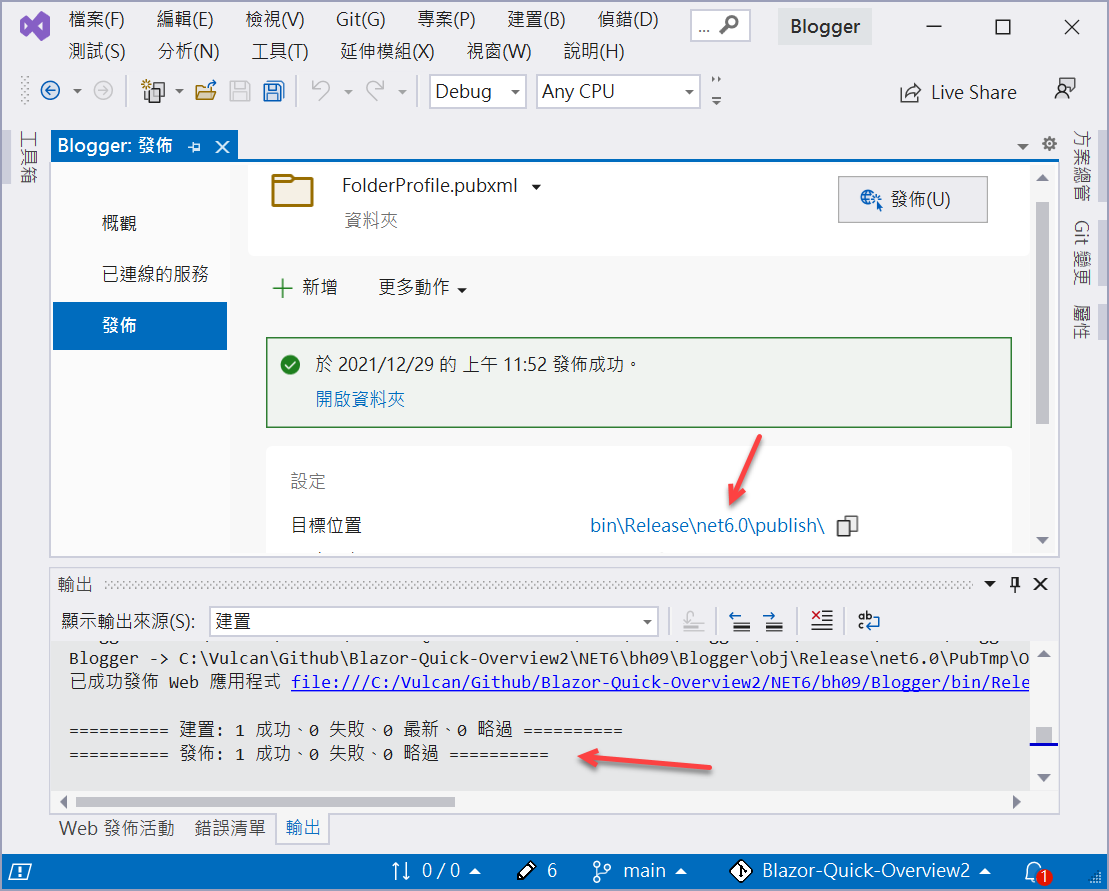Expand main branch selector in status bar
Image resolution: width=1109 pixels, height=891 pixels.
click(639, 870)
